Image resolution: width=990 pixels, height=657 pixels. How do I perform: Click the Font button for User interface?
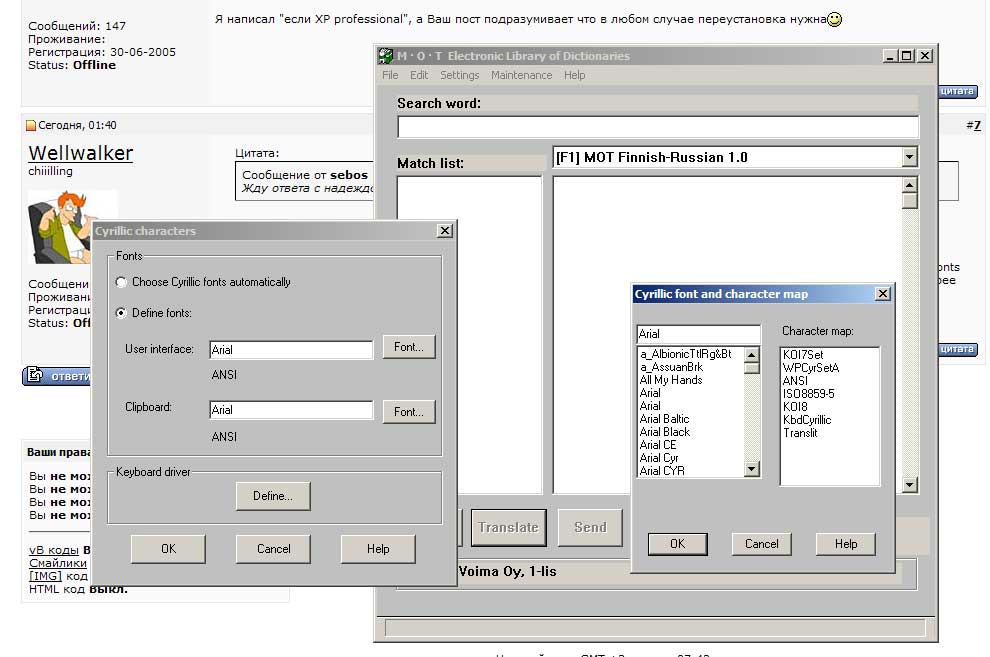point(409,347)
